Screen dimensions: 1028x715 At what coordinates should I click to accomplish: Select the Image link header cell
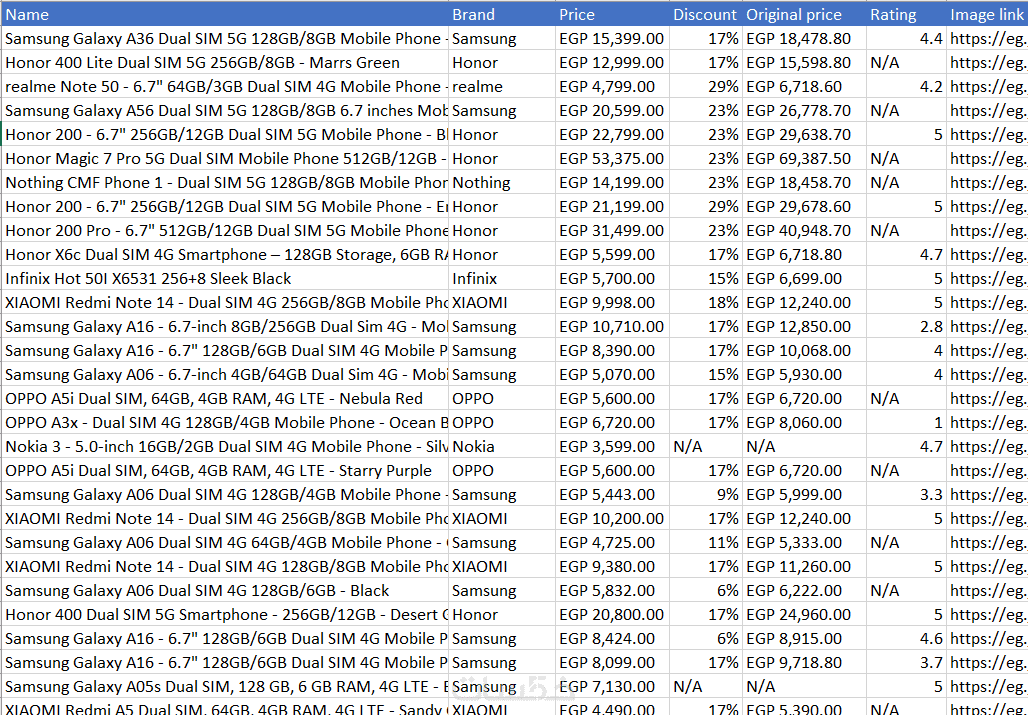click(987, 14)
